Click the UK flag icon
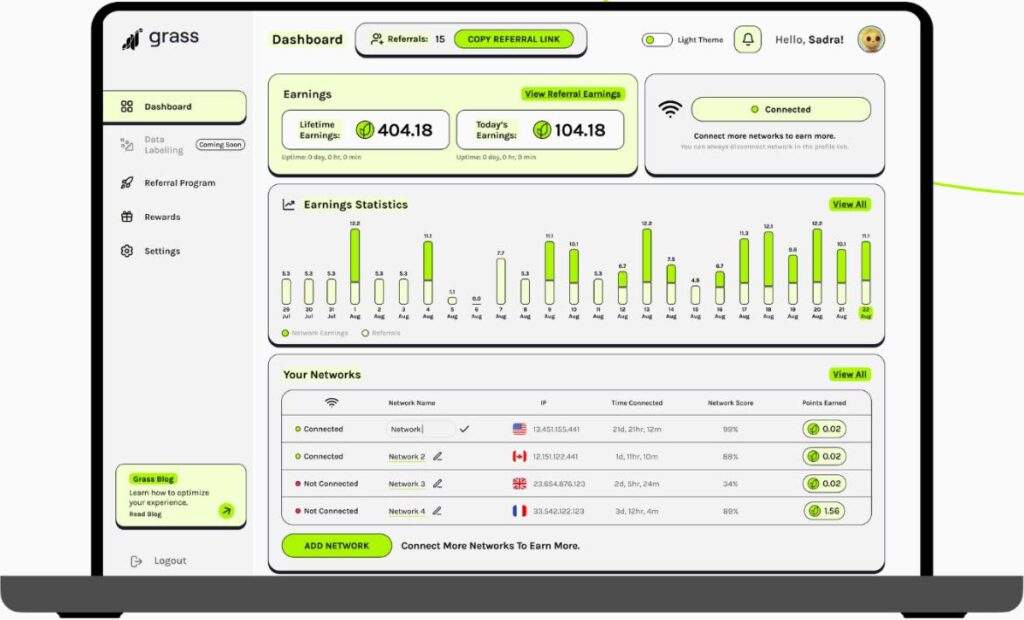This screenshot has width=1024, height=620. [519, 484]
